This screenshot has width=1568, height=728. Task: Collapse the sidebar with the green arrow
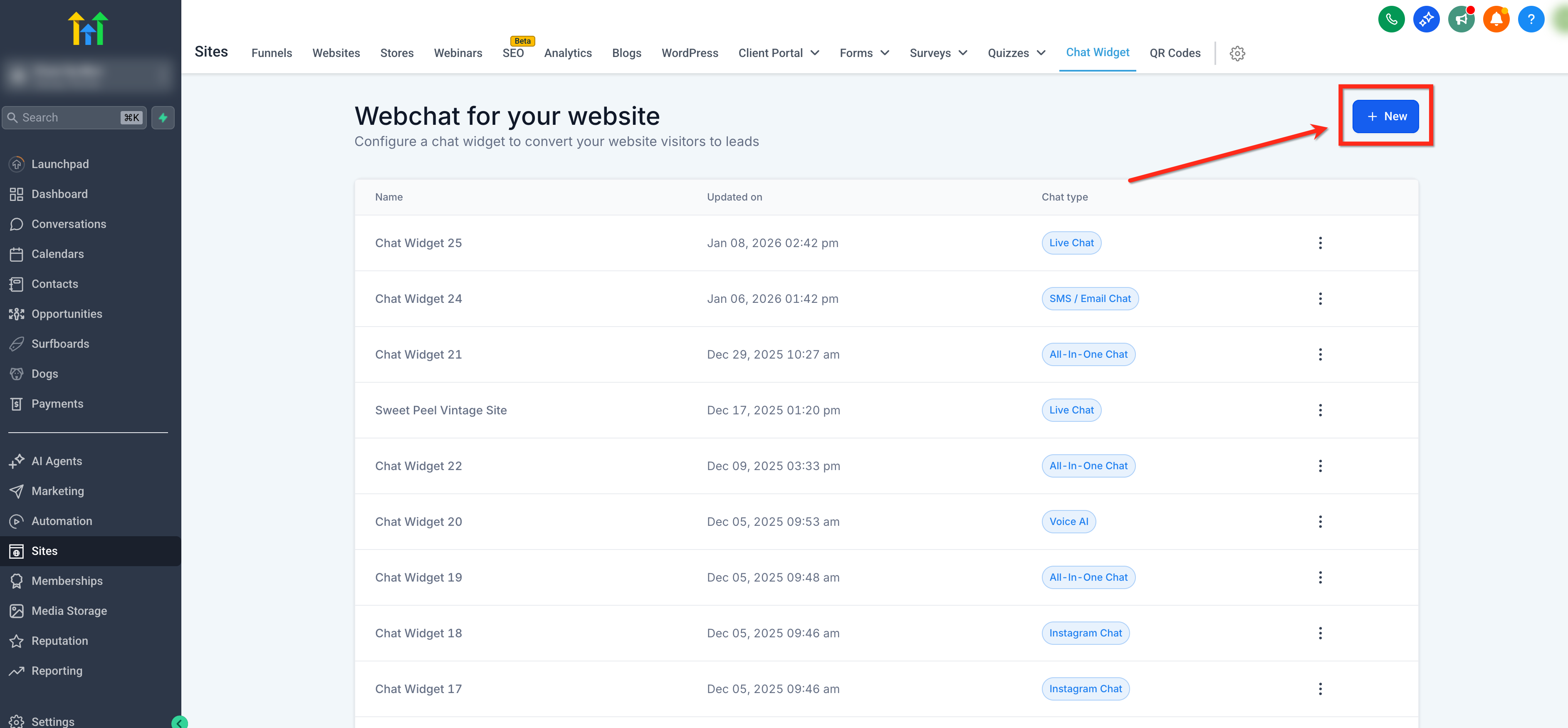tap(180, 723)
